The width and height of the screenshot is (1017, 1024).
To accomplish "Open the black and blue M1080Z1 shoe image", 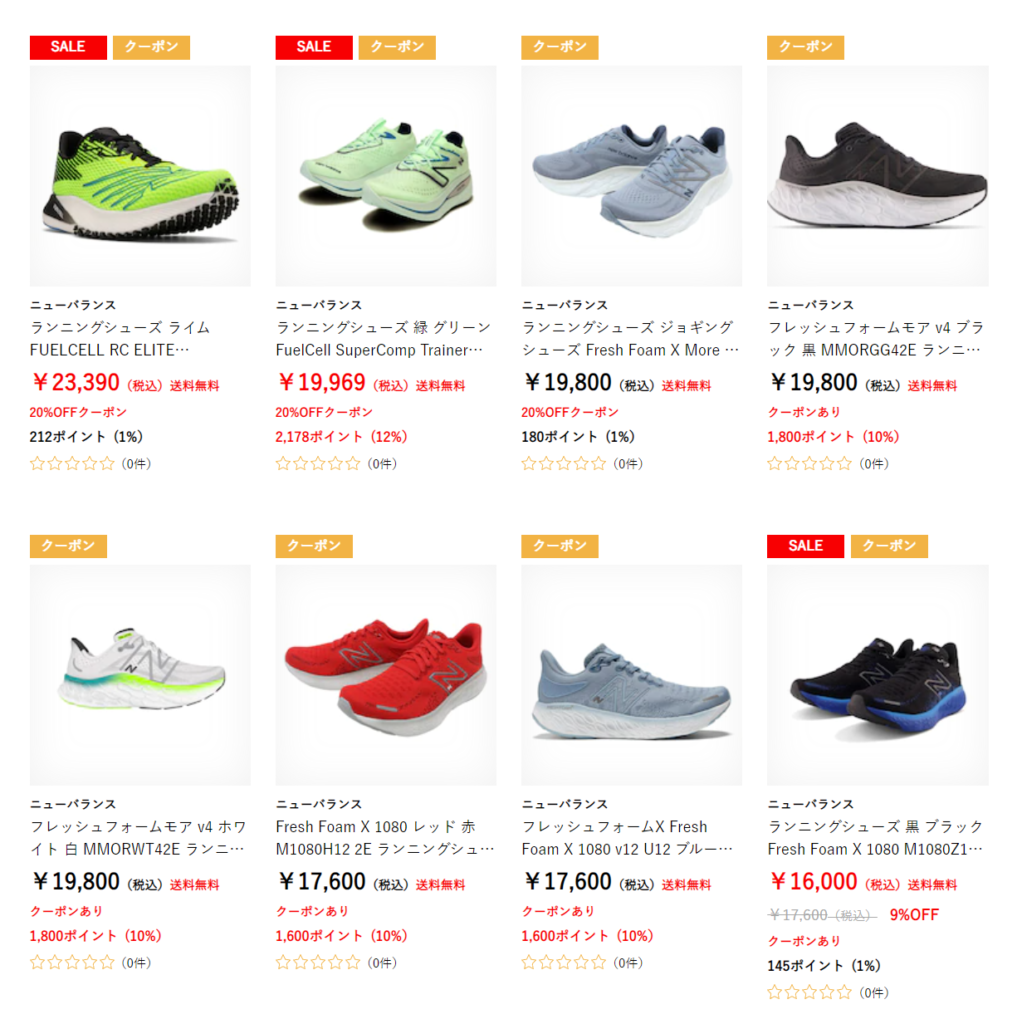I will (877, 675).
